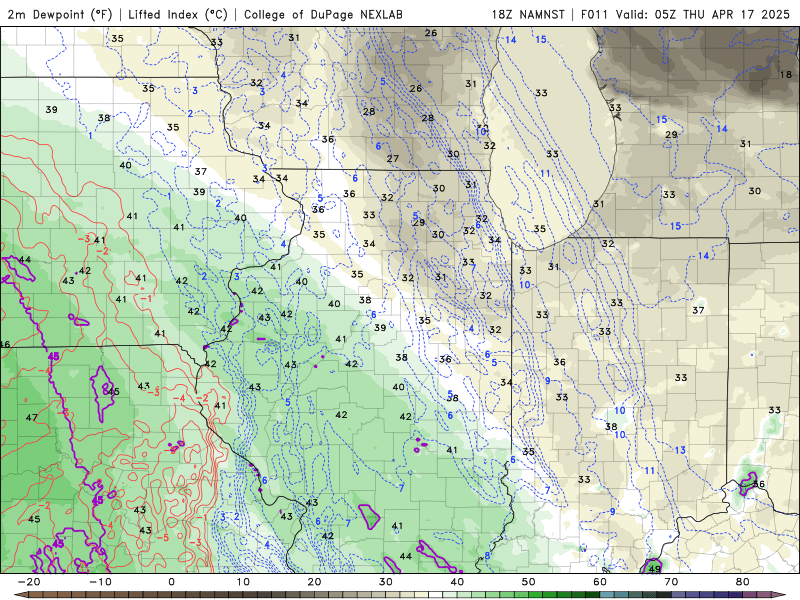Select 'College of DuPage NEXLAB' header text
The image size is (800, 600).
tap(323, 14)
